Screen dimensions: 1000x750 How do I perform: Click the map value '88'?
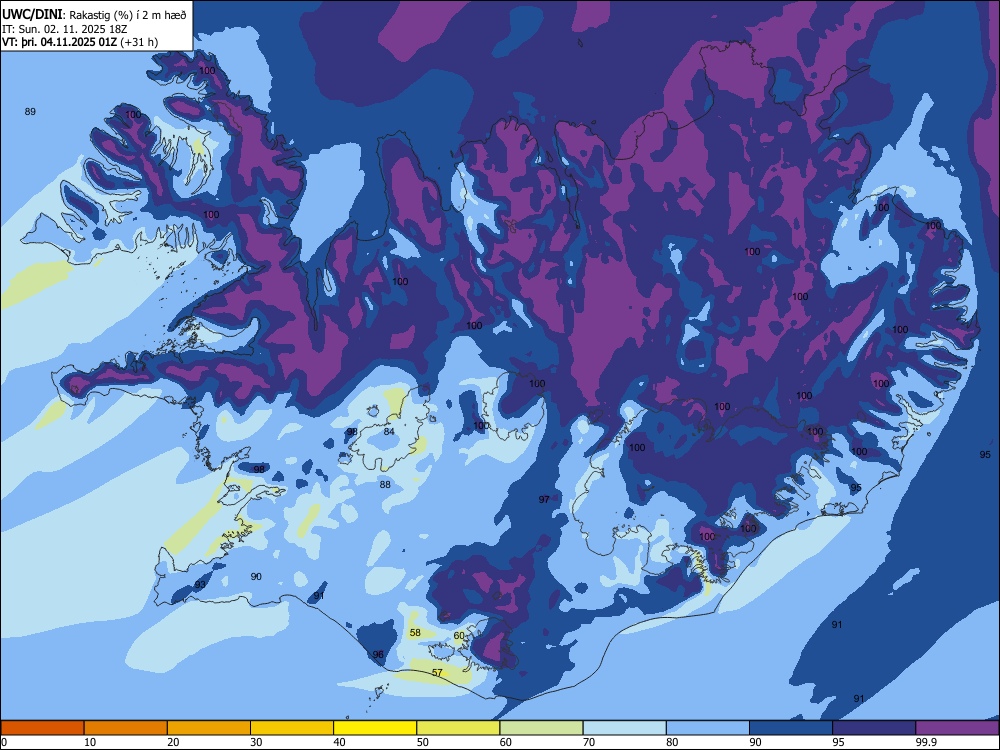[x=385, y=485]
